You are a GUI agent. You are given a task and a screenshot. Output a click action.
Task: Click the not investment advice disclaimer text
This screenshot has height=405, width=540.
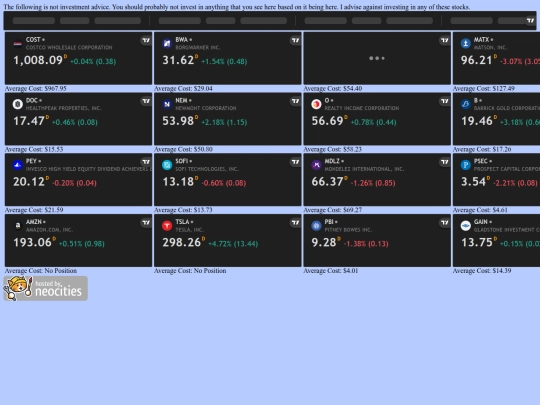click(x=237, y=7)
